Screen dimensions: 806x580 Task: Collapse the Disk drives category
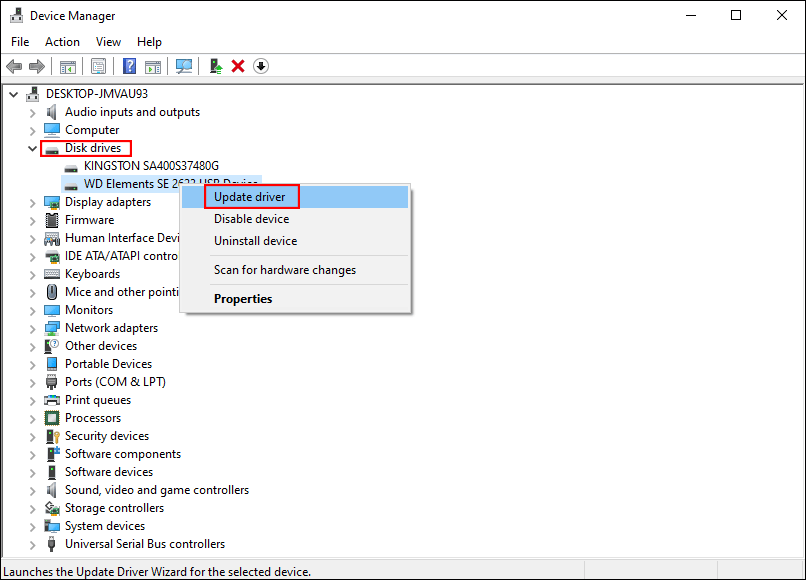(x=33, y=148)
